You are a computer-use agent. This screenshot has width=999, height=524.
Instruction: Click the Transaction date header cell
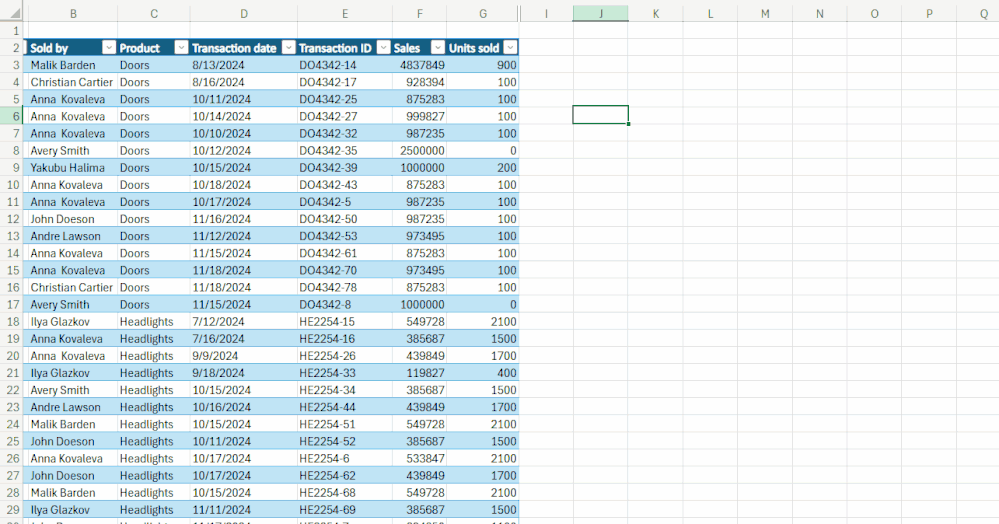coord(243,48)
